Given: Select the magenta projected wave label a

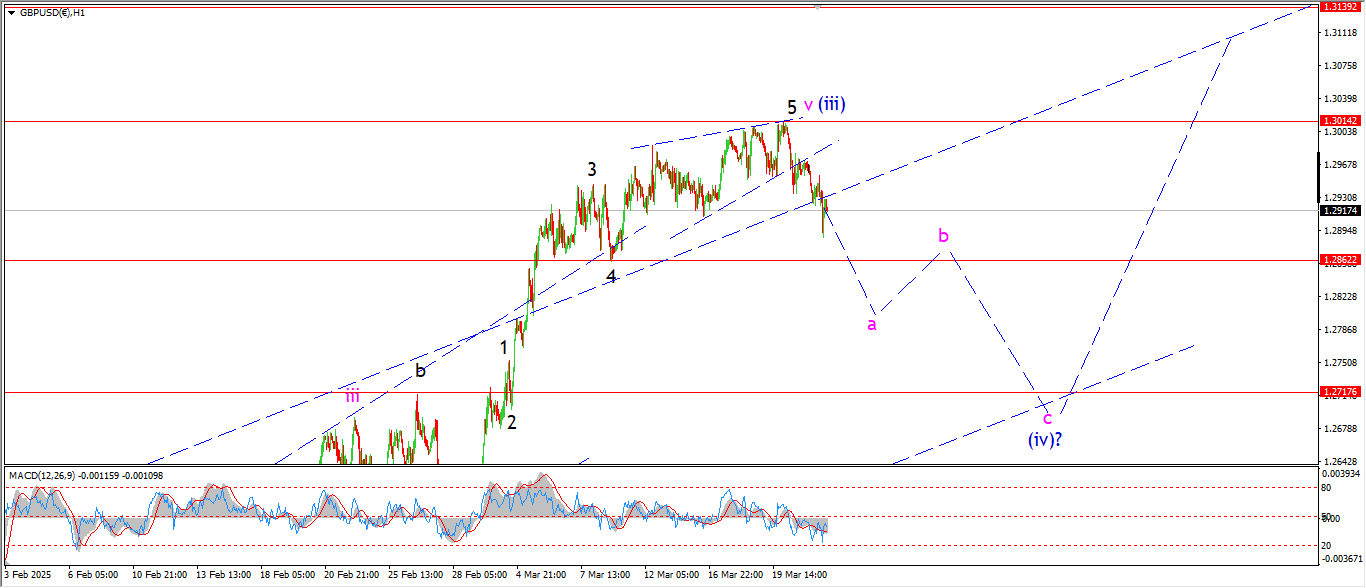Looking at the screenshot, I should click(872, 324).
